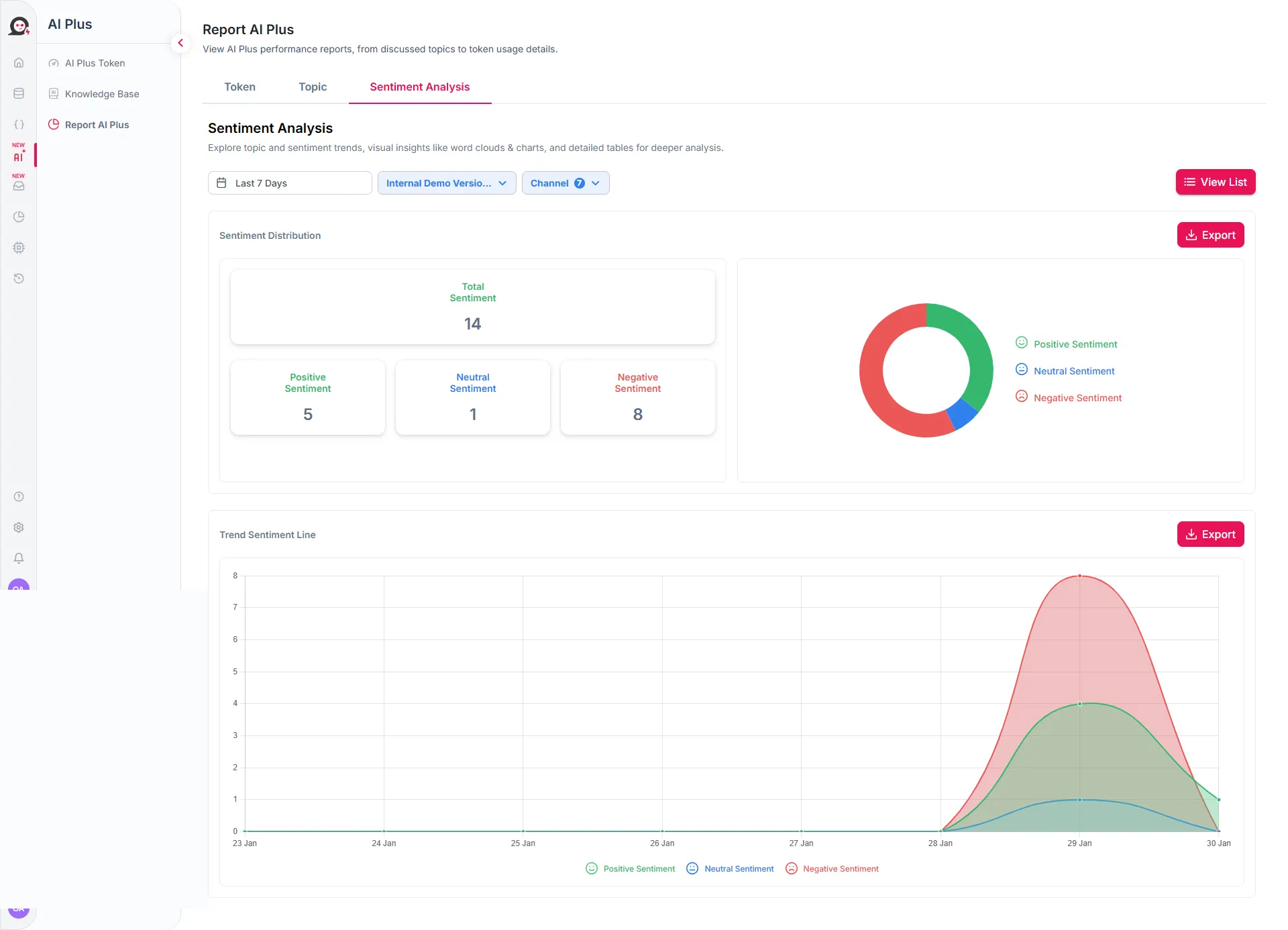Open the Channel filter dropdown

565,183
